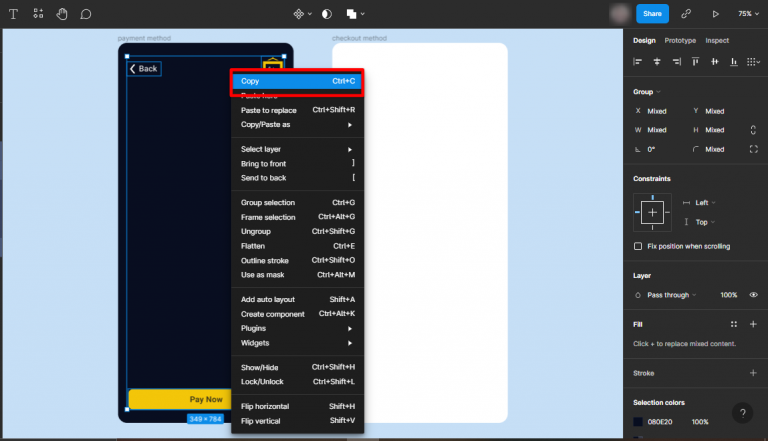768x441 pixels.
Task: Switch to the Prototype tab
Action: point(680,41)
